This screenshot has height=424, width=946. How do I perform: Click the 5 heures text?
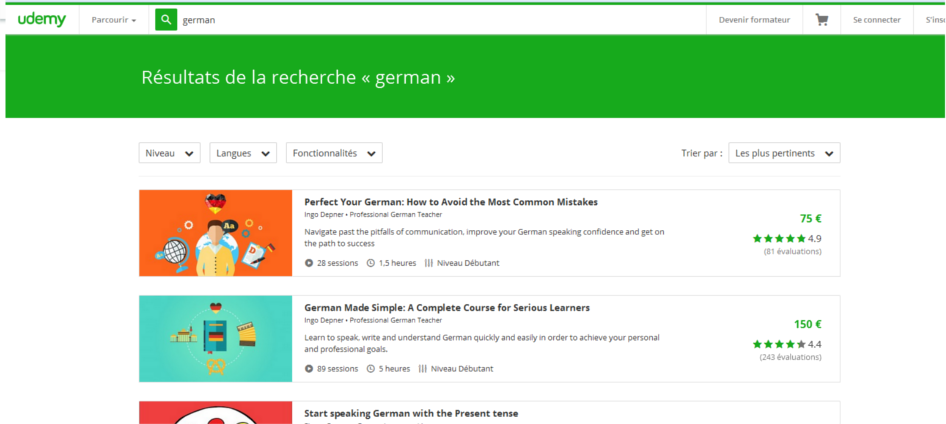(x=395, y=369)
